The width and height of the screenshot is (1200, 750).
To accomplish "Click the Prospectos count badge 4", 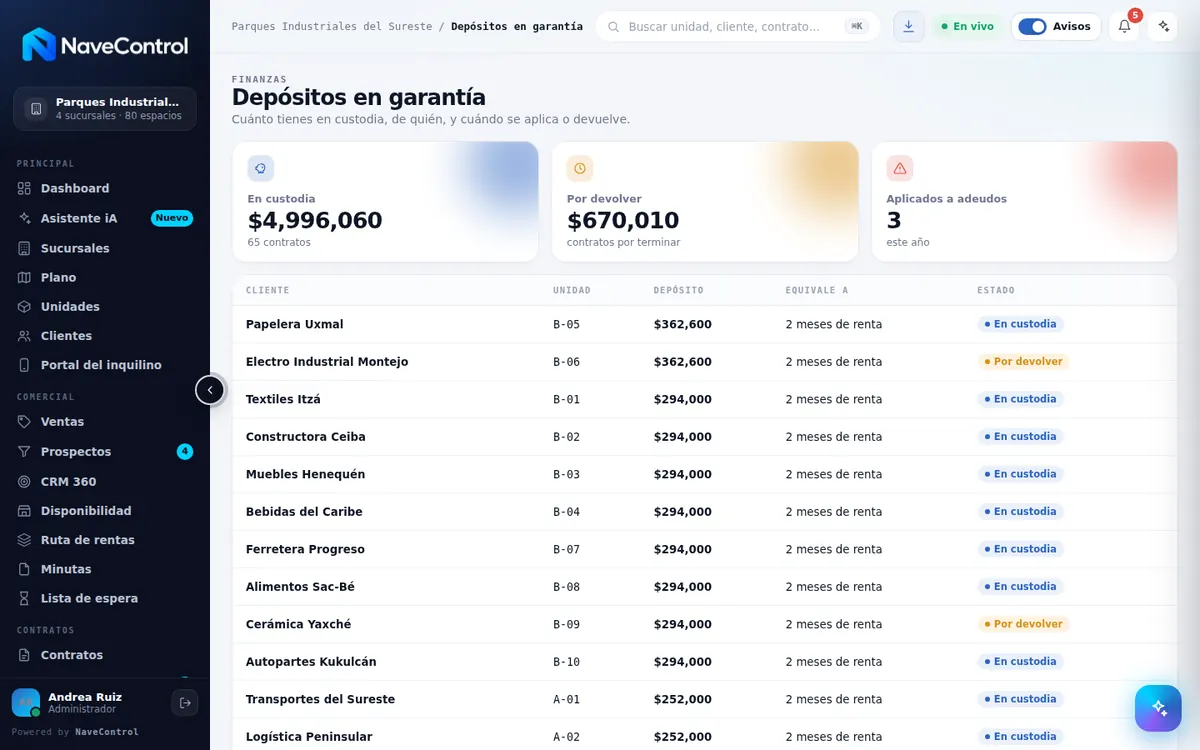I will coord(185,452).
